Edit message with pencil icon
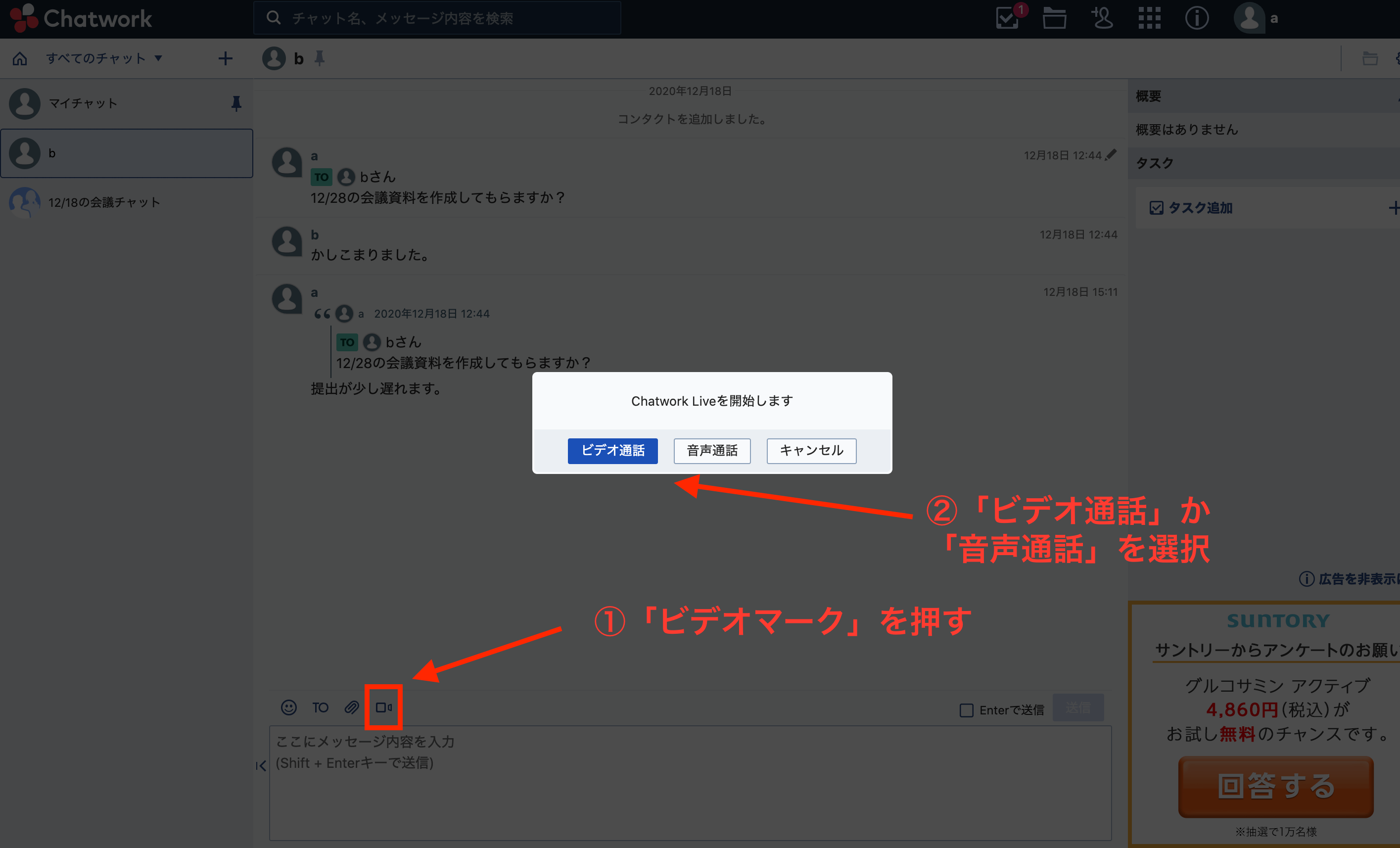The width and height of the screenshot is (1400, 848). (1111, 154)
